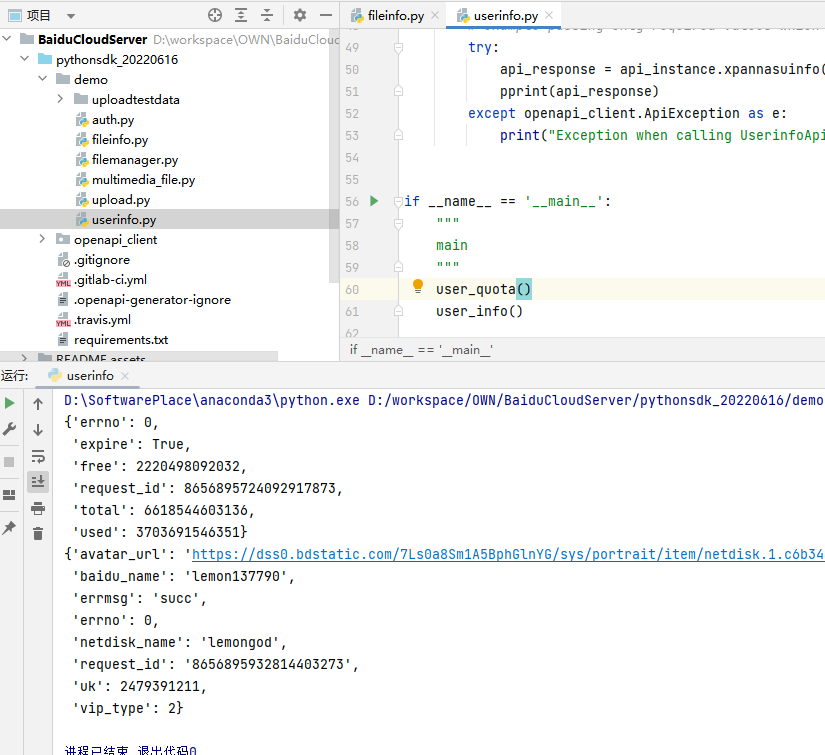Screen dimensions: 825x755
Task: Open filemanager.py in the project tree
Action: click(x=134, y=160)
